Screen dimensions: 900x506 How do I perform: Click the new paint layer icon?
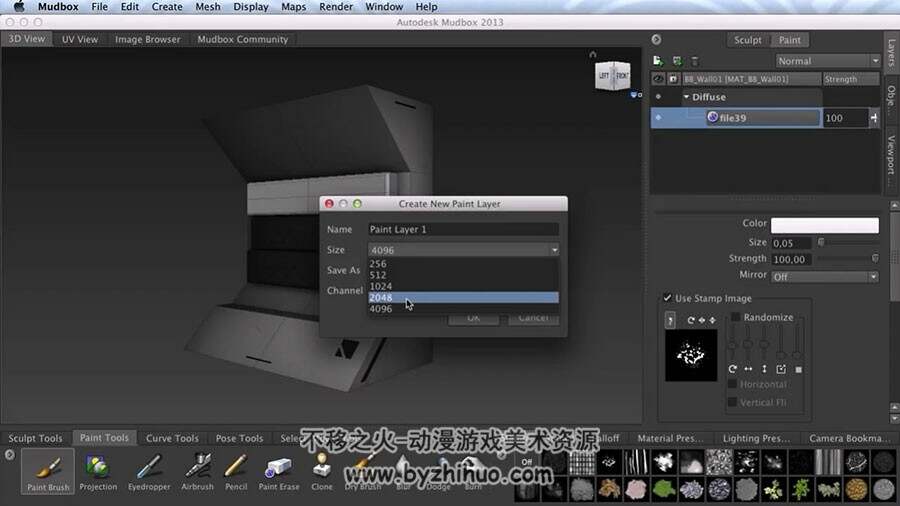point(658,61)
